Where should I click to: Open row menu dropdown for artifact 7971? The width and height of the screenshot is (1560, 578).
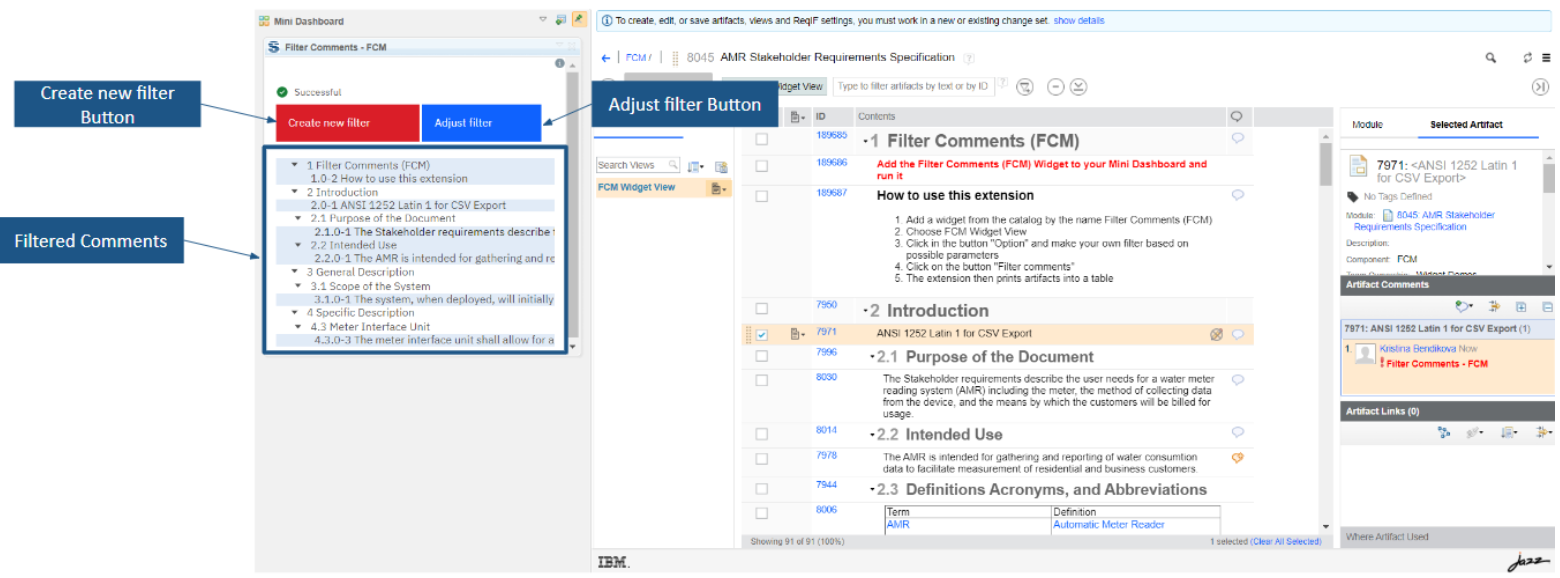click(x=798, y=334)
